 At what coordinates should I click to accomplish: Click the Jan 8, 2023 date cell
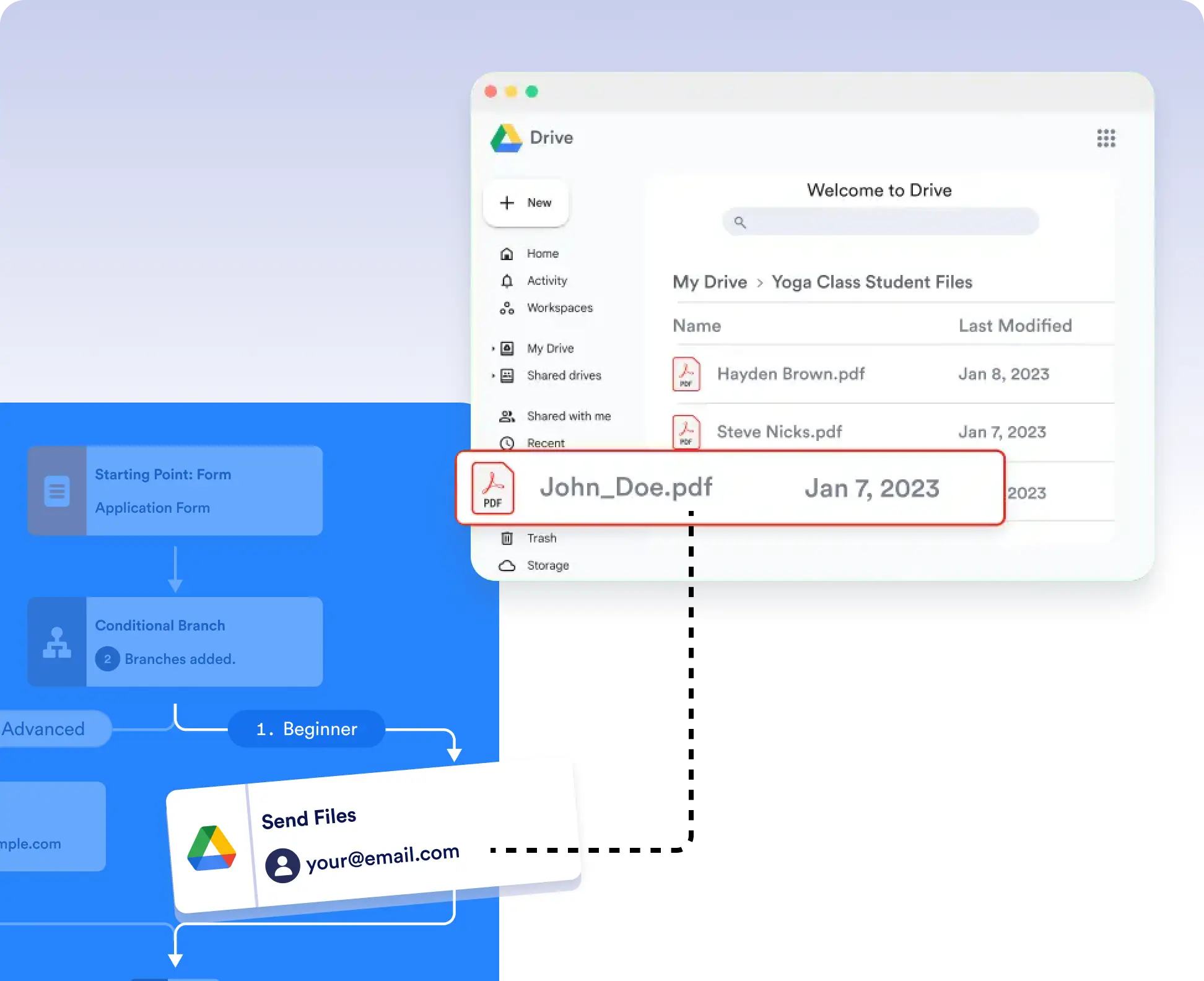(x=1004, y=374)
